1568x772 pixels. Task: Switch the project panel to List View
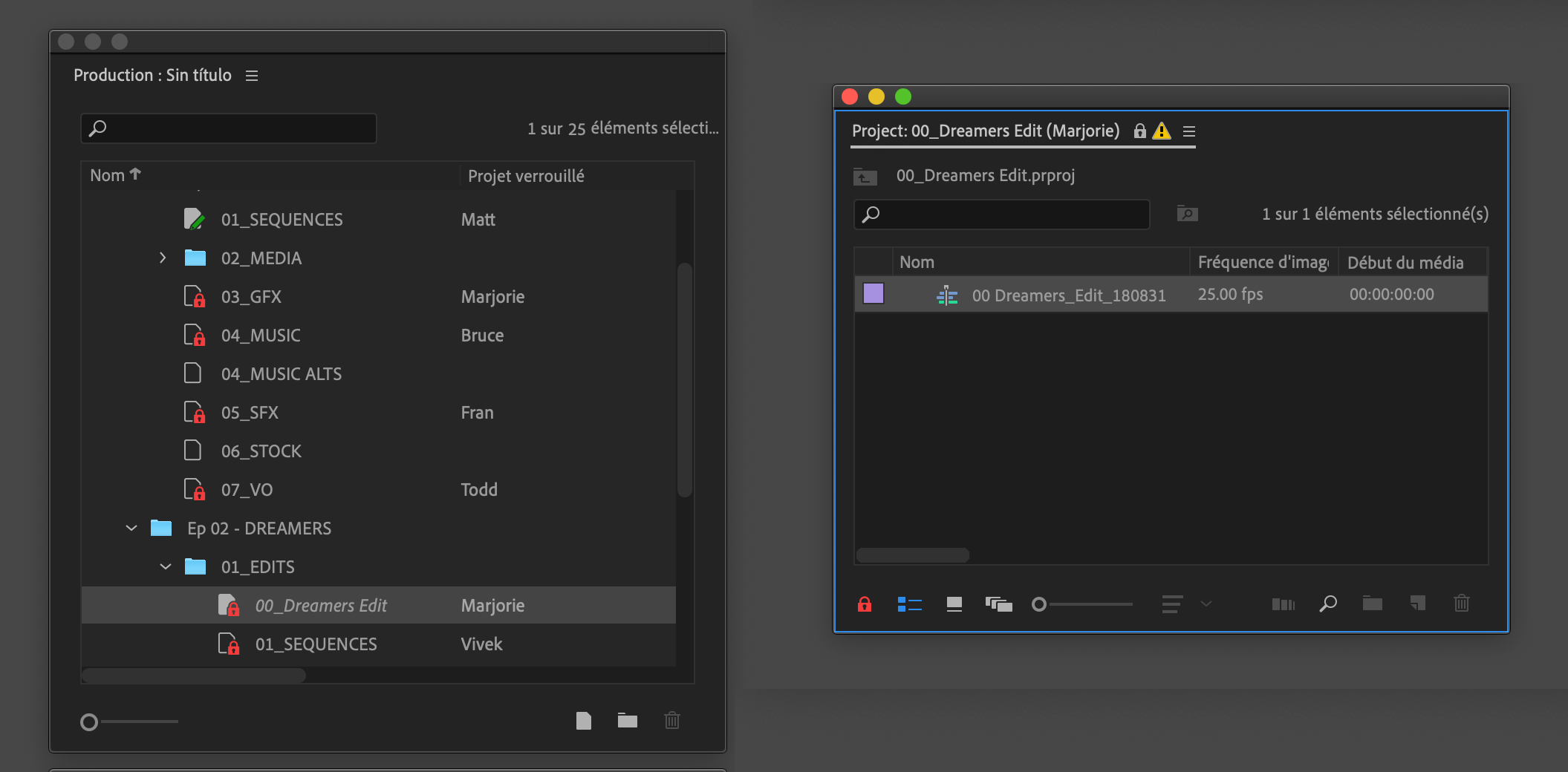coord(909,603)
